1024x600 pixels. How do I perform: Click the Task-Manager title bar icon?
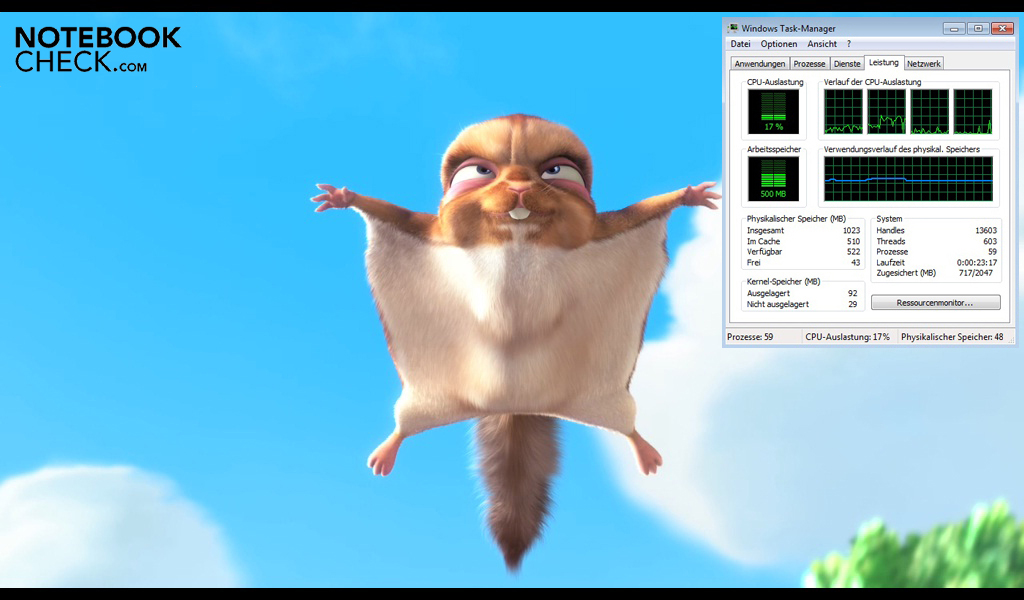tap(733, 28)
